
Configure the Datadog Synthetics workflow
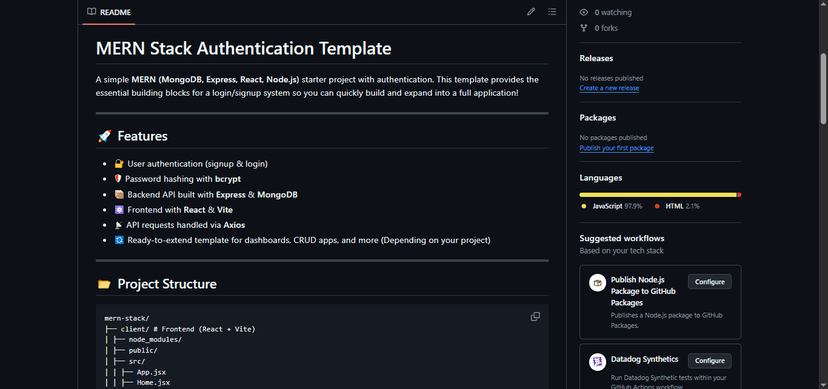[709, 360]
